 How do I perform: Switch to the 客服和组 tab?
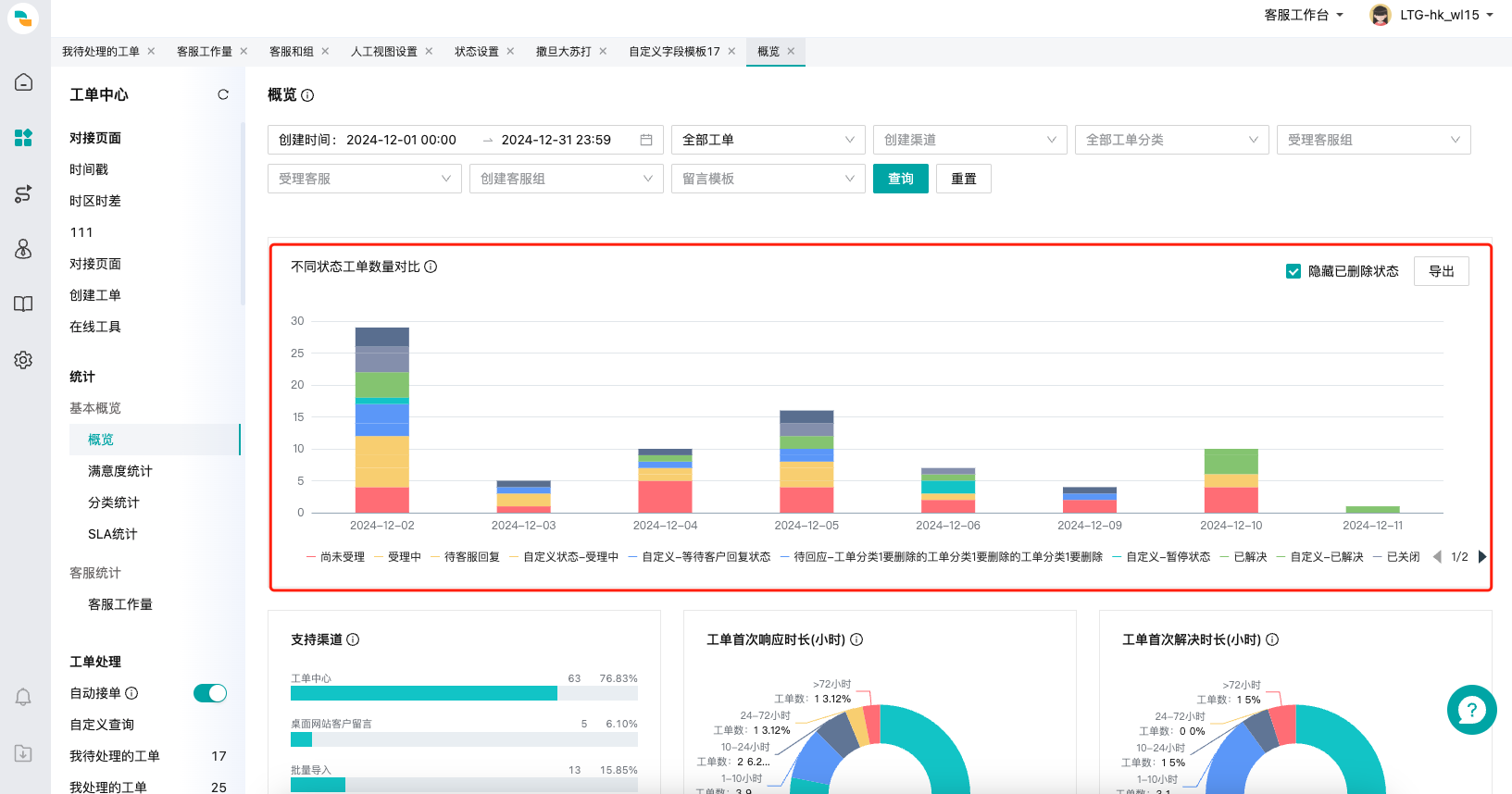(x=292, y=52)
